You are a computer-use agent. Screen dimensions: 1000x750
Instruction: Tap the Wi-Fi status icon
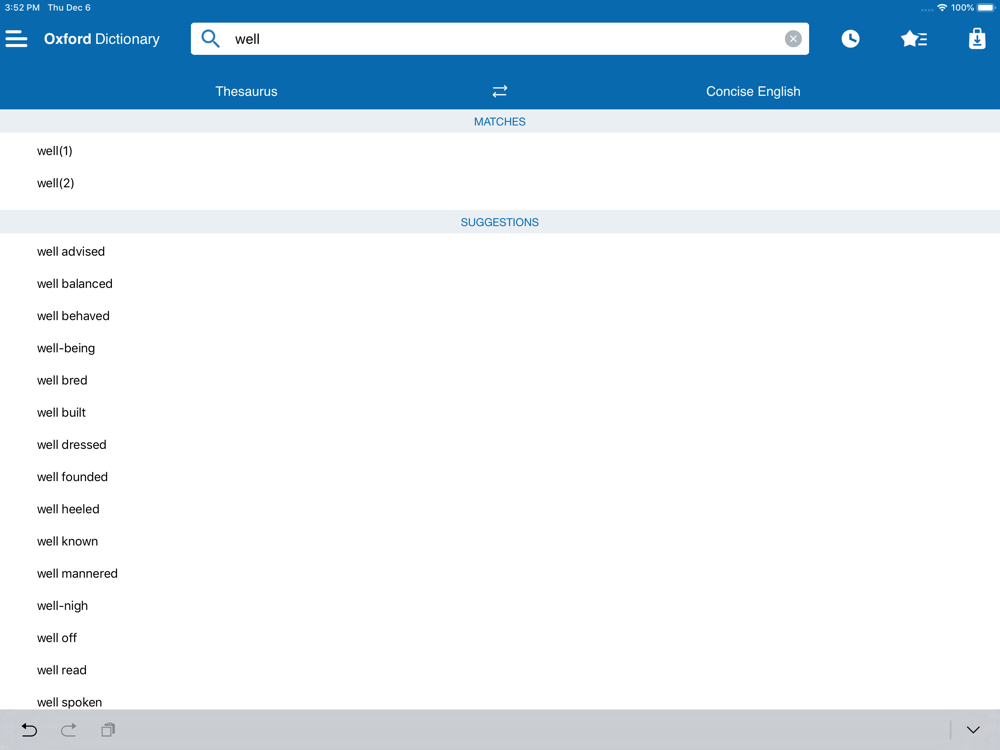(x=942, y=8)
